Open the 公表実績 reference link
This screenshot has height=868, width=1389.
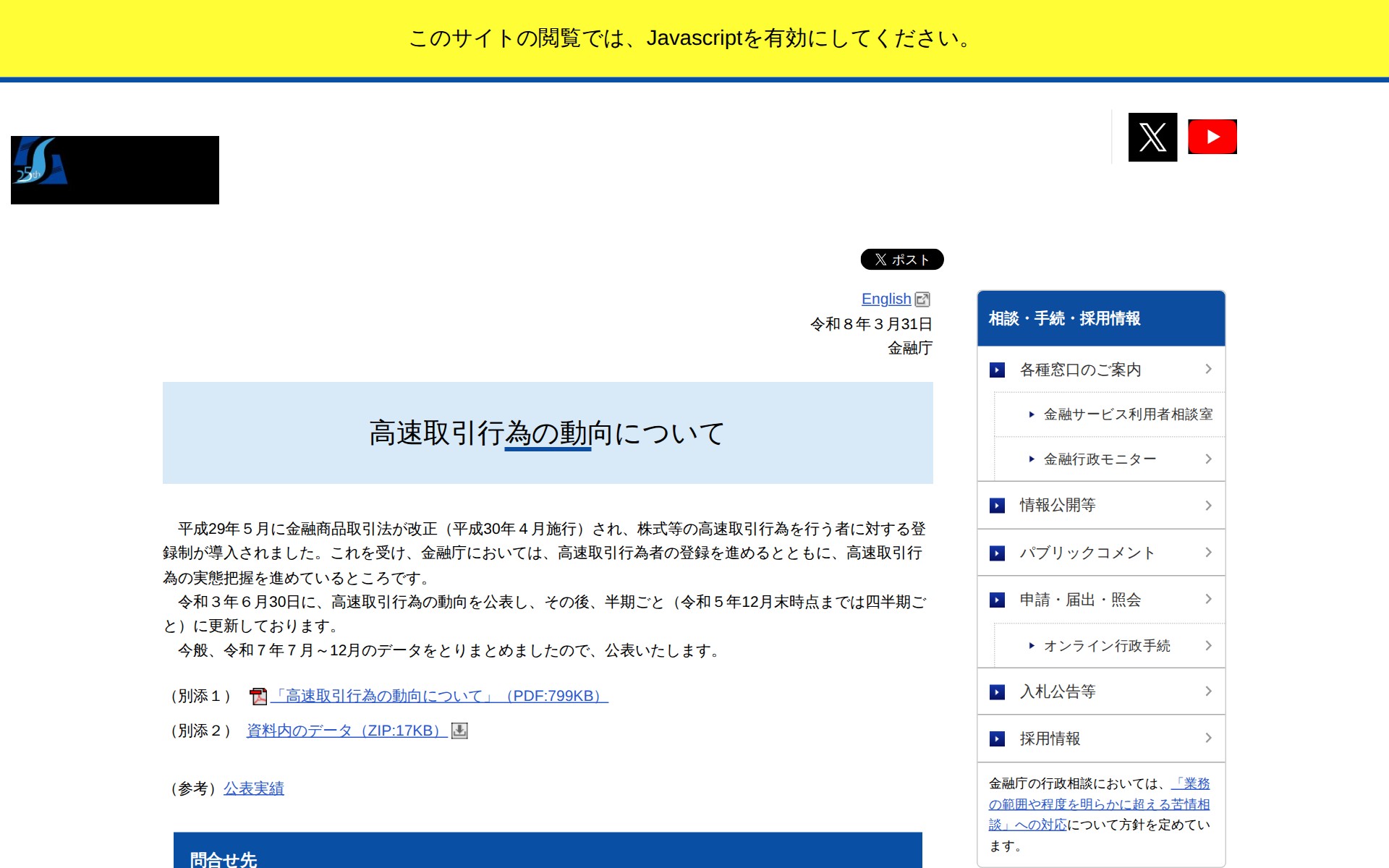(253, 788)
